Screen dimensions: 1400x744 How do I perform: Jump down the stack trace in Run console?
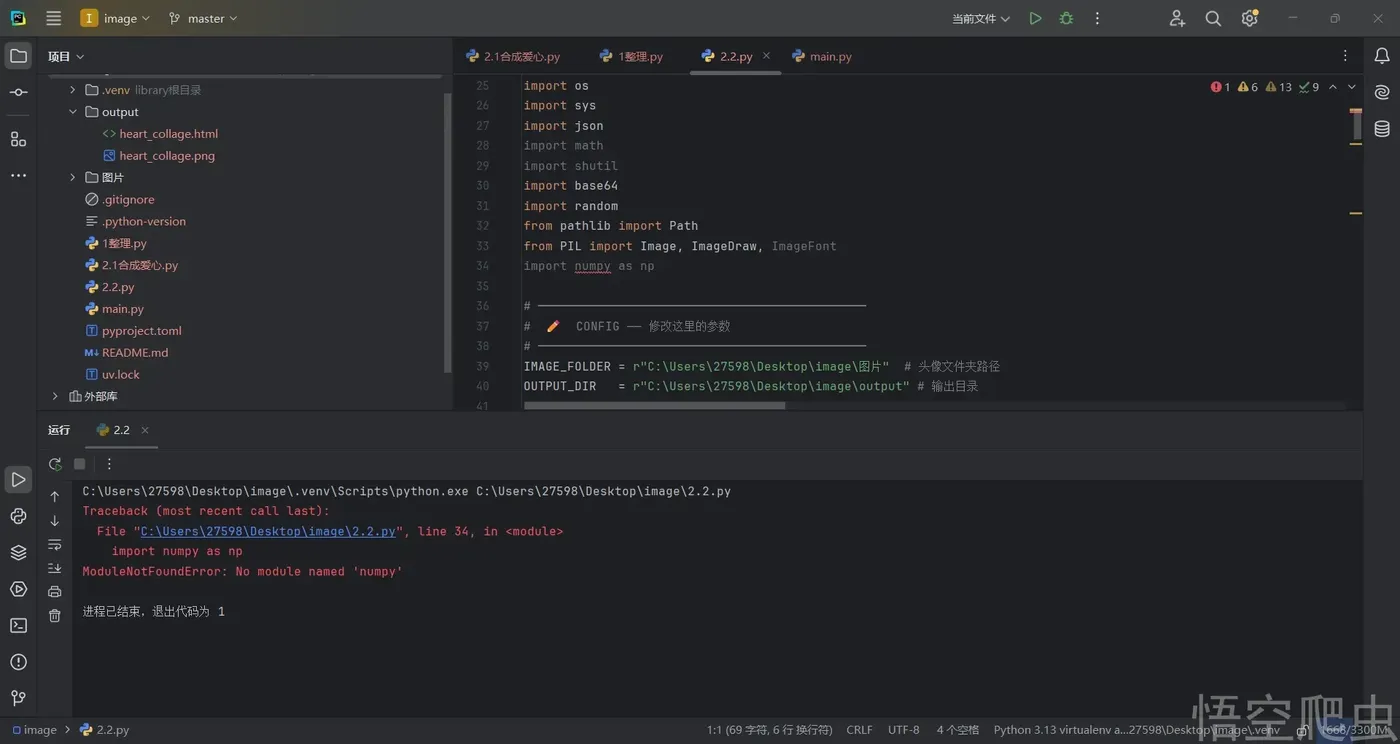pyautogui.click(x=55, y=521)
